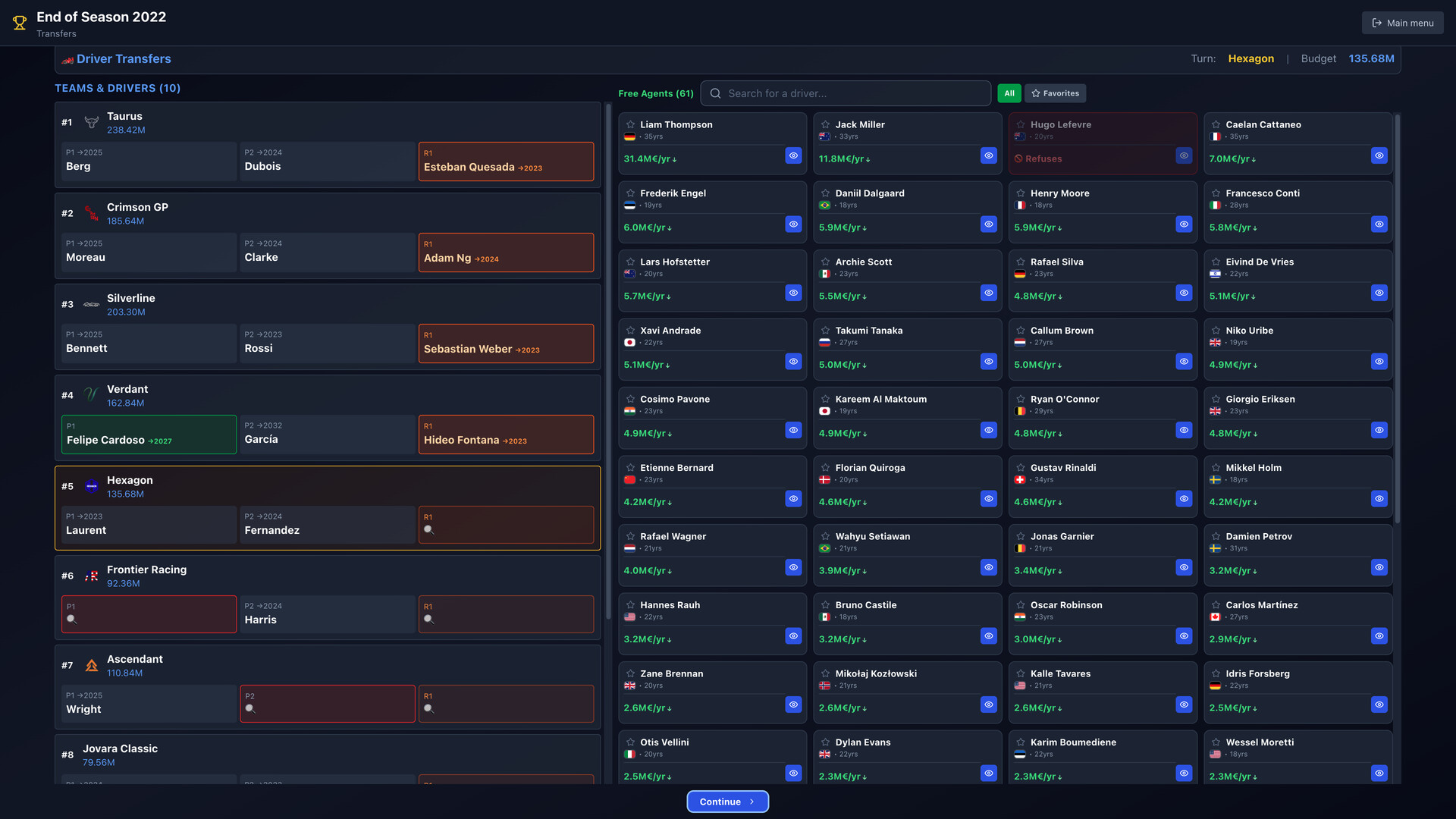Open Damien Petrov's eye view button
1456x819 pixels.
point(1379,567)
